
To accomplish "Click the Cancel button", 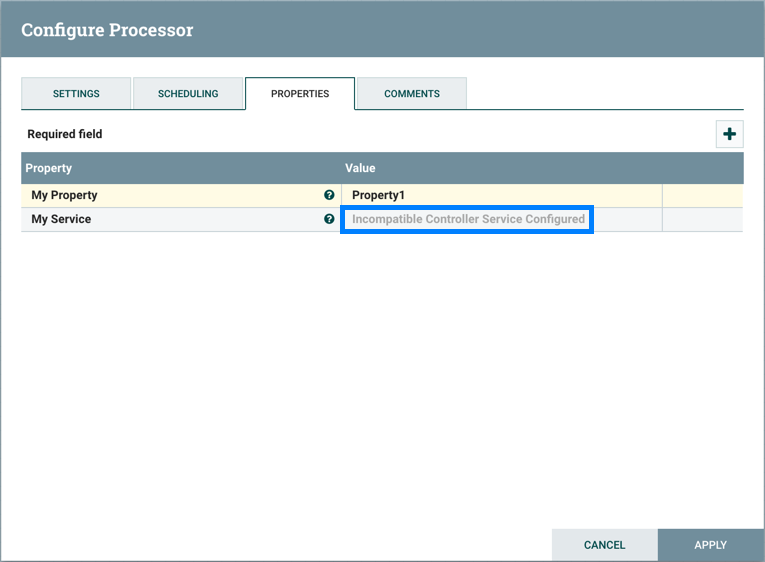I will [x=604, y=545].
